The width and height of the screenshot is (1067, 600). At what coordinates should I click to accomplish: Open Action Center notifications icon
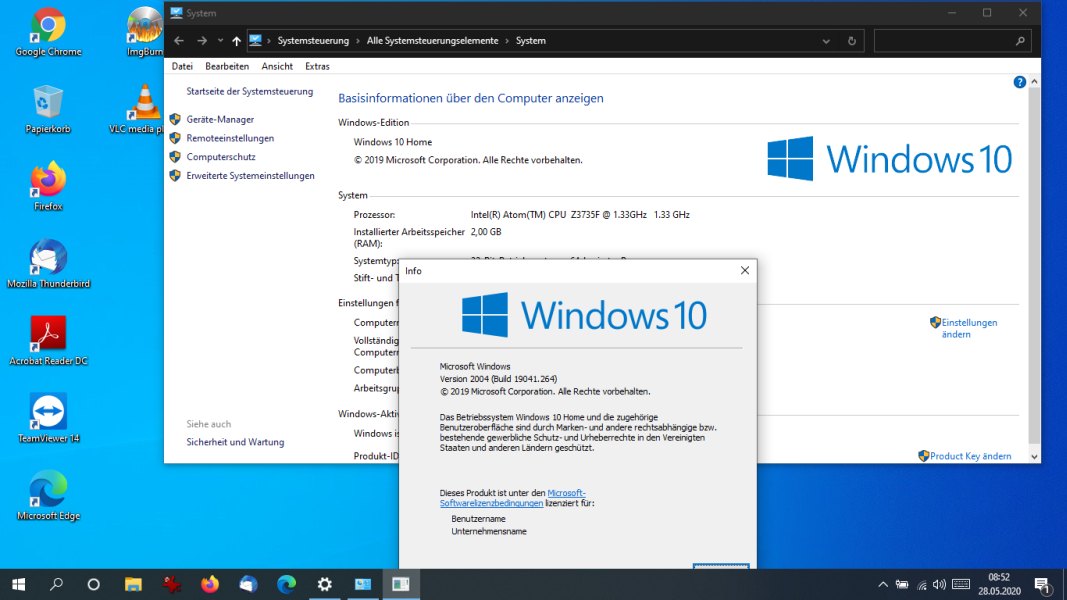[x=1042, y=584]
